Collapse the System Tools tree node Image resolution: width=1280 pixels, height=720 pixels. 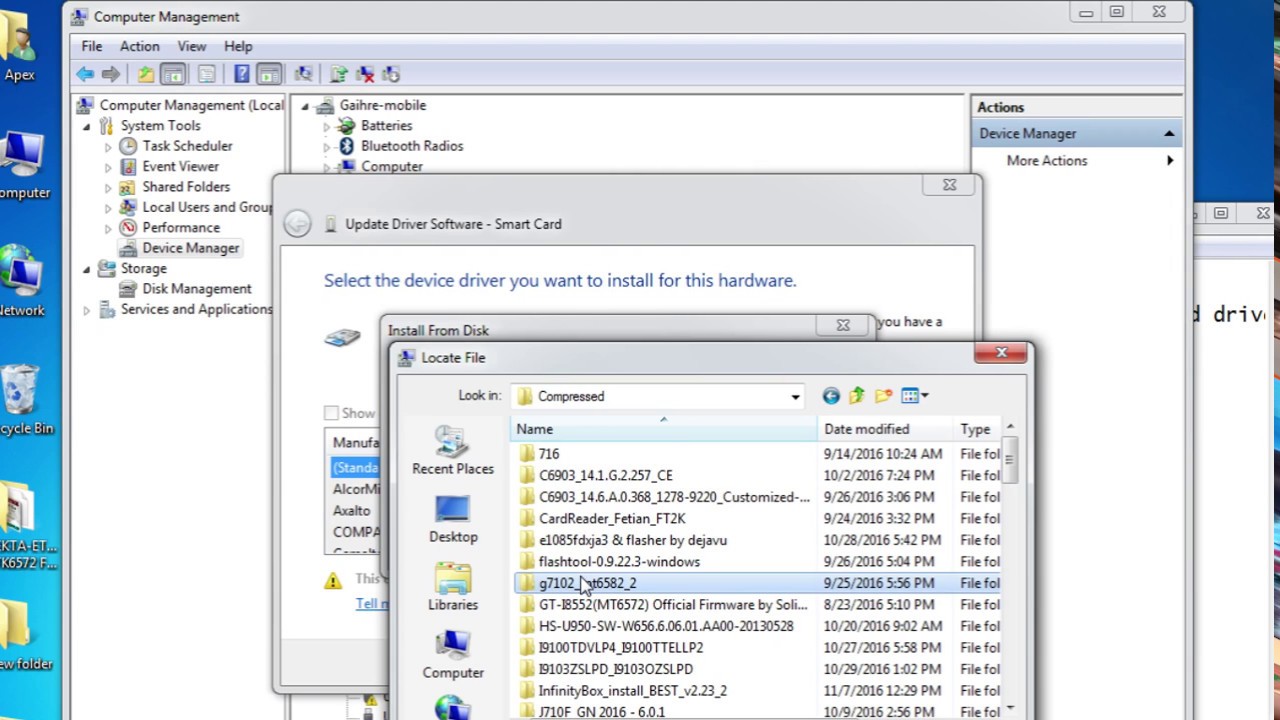pos(86,126)
